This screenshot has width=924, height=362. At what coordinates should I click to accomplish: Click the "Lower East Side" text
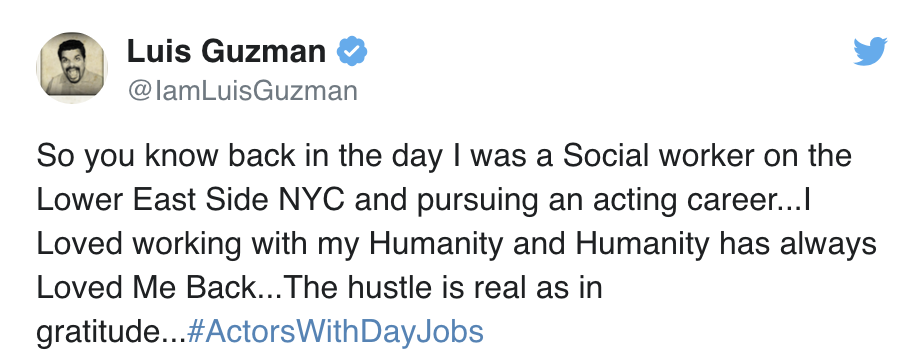click(152, 200)
